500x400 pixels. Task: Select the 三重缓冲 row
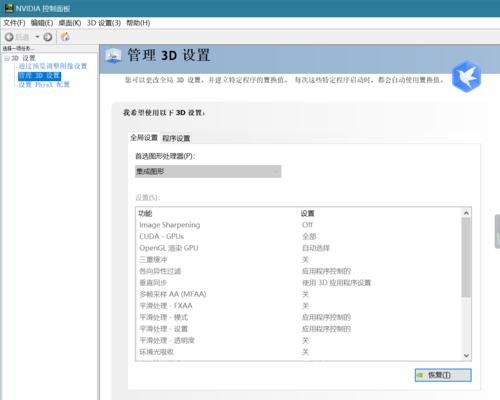click(x=298, y=259)
